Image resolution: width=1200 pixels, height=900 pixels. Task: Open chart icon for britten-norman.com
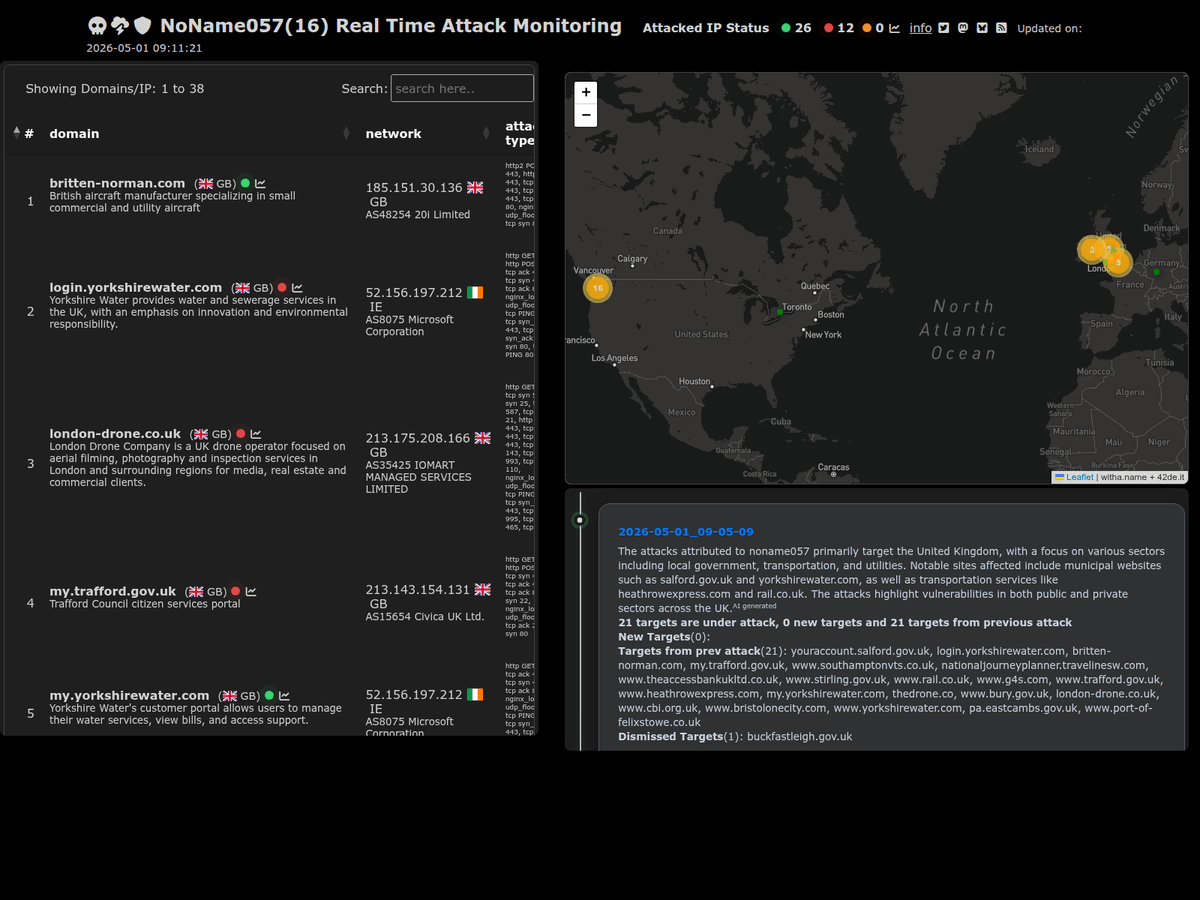(260, 184)
